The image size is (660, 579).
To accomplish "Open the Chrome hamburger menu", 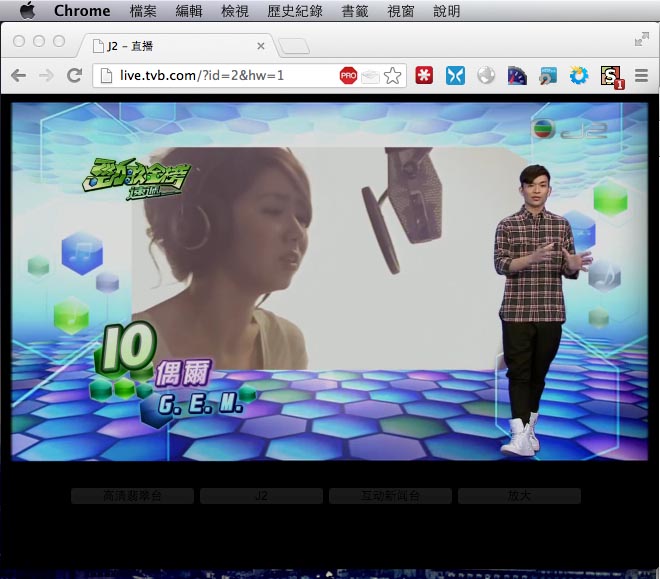I will (x=641, y=76).
